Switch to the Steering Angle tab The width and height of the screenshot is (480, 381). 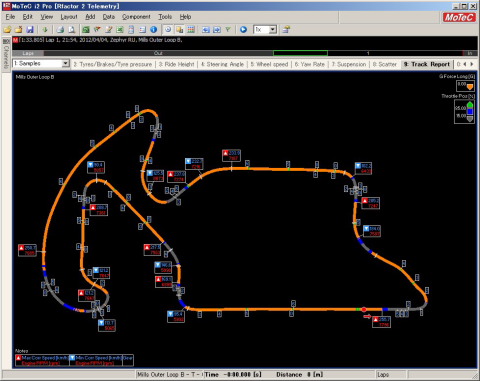click(x=222, y=64)
